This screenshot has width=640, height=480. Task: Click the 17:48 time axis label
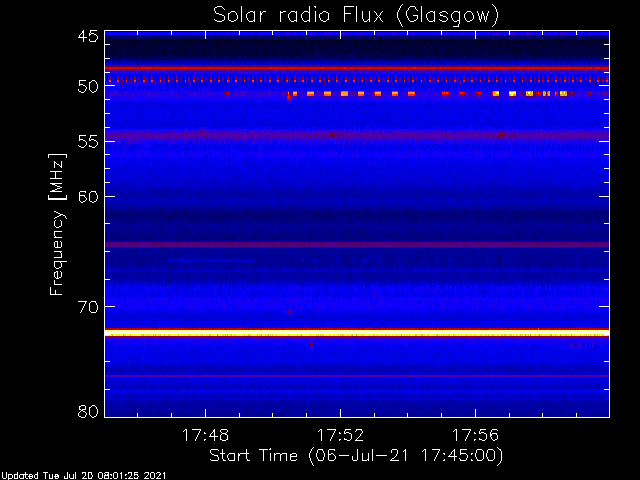click(205, 435)
